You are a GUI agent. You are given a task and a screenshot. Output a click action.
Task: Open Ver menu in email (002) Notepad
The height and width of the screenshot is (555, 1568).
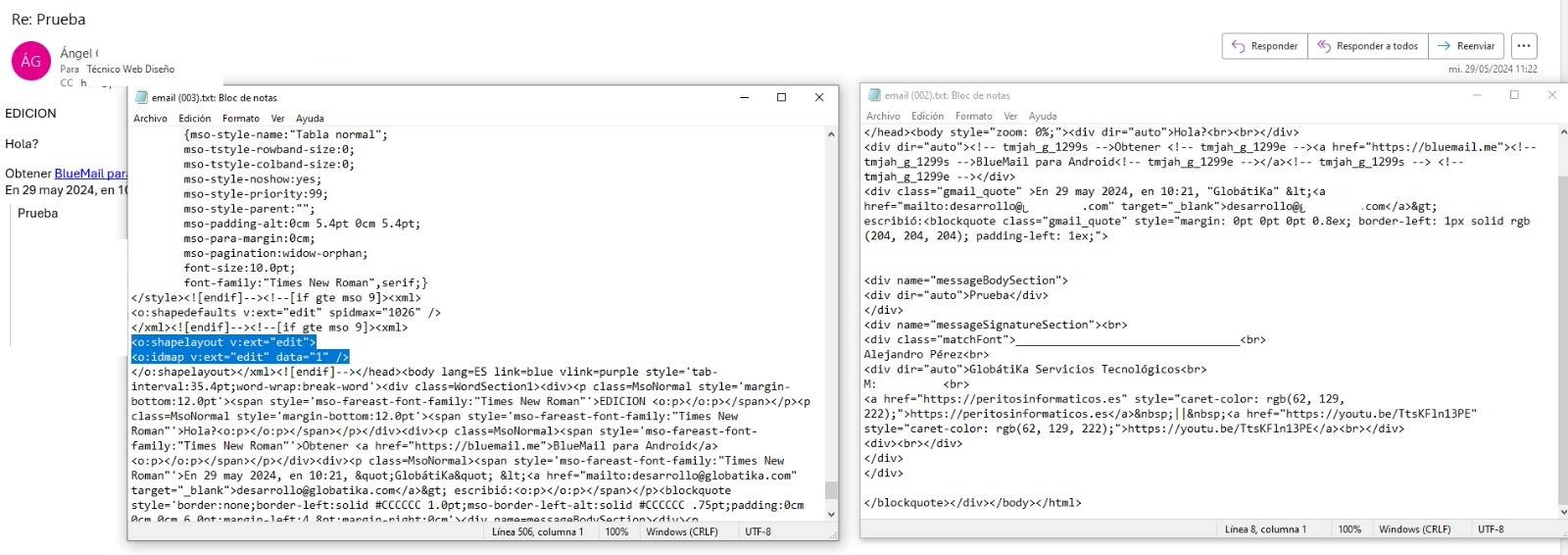(x=1010, y=116)
